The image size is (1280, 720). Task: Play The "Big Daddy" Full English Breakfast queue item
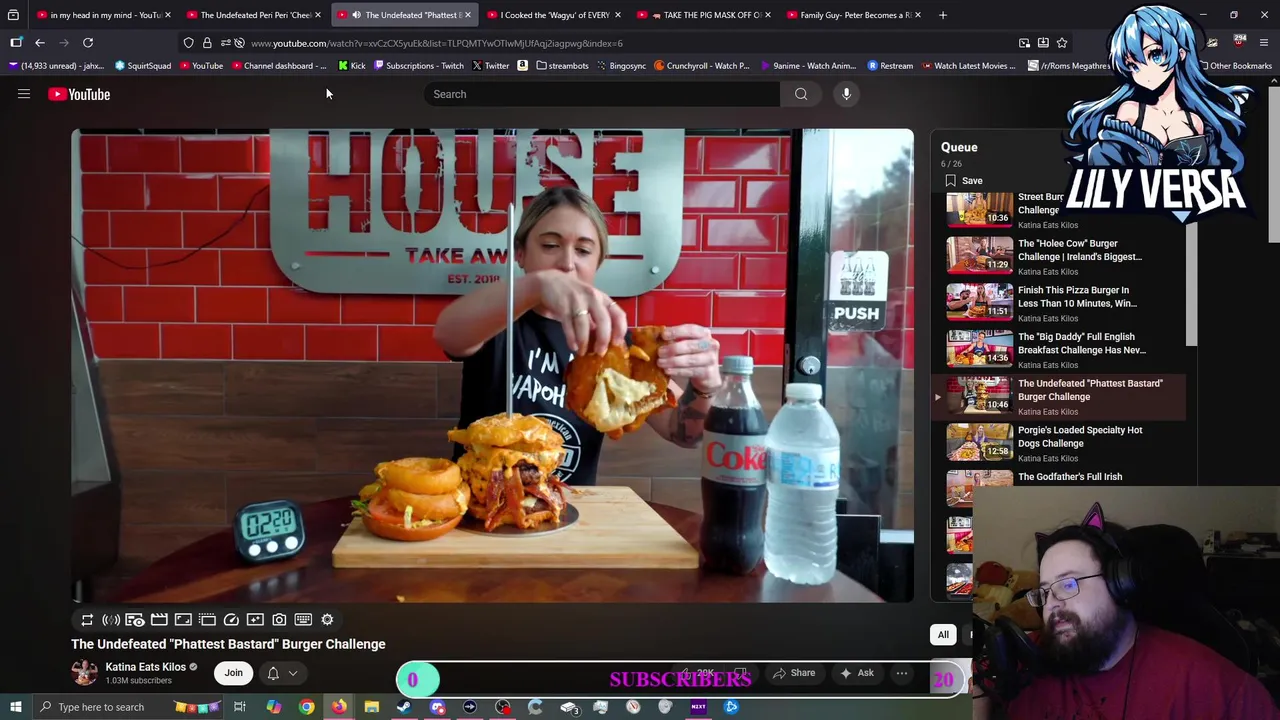[1060, 351]
